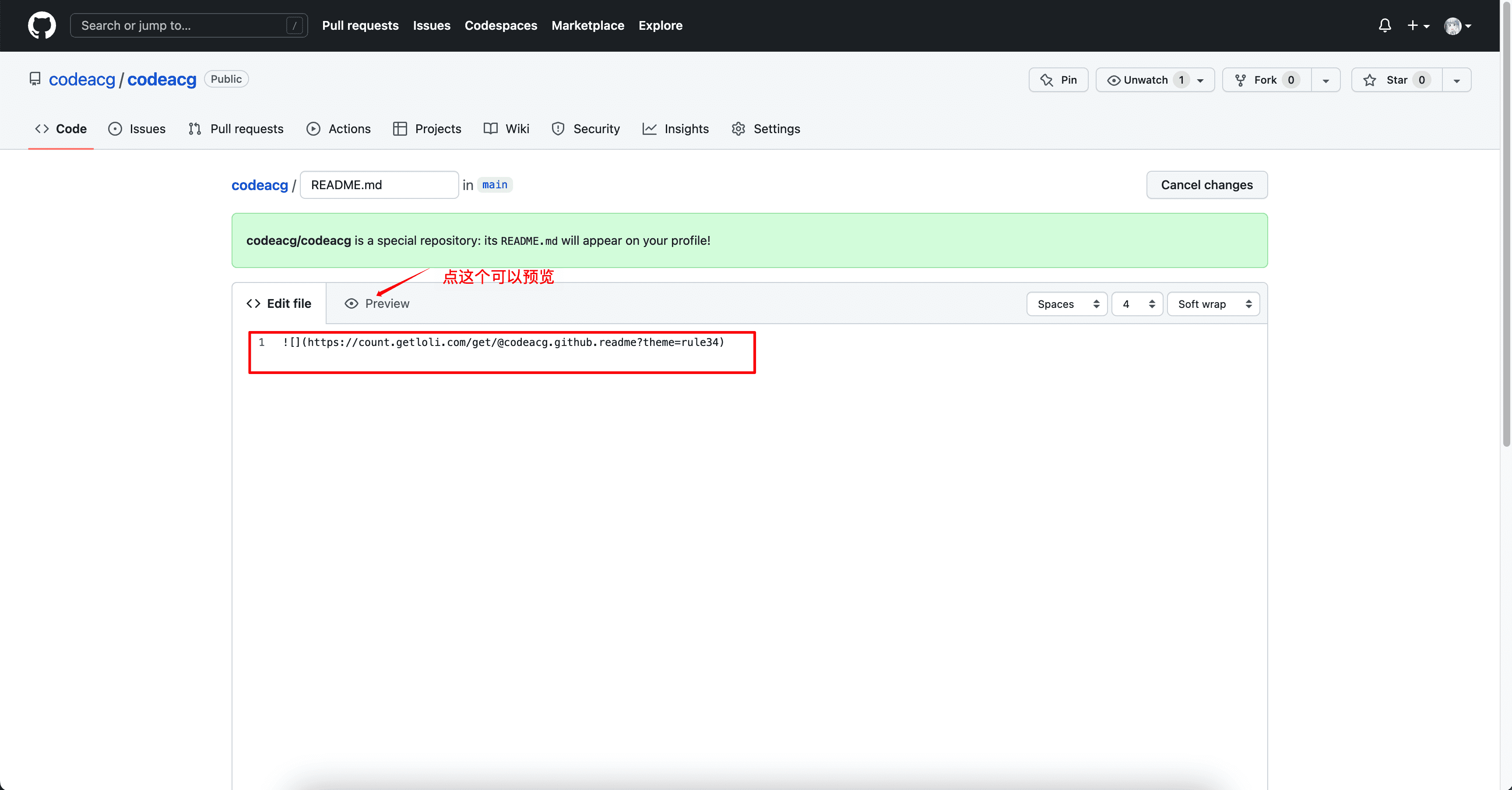Switch to Preview with the eye icon
1512x790 pixels.
(x=377, y=303)
